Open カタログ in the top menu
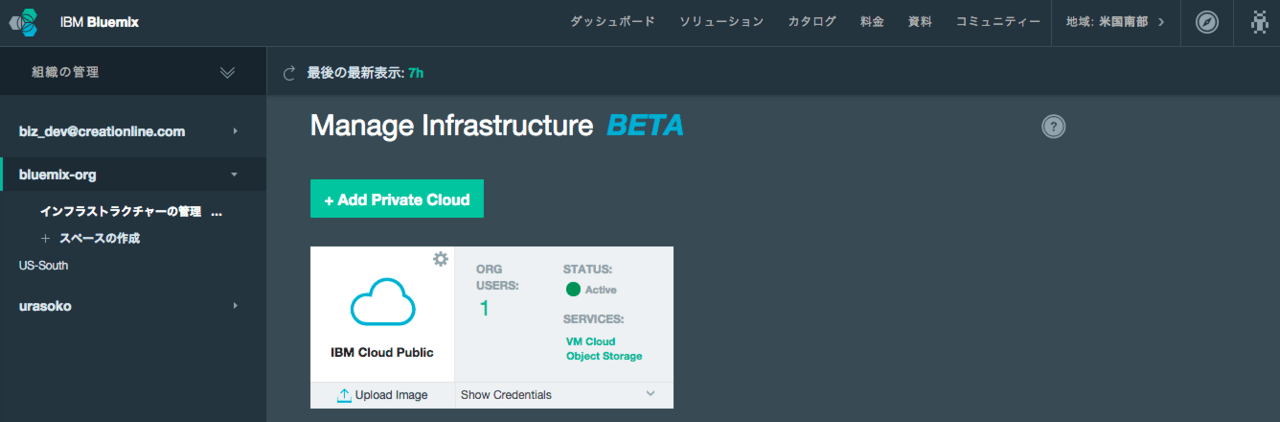This screenshot has height=422, width=1280. 812,22
